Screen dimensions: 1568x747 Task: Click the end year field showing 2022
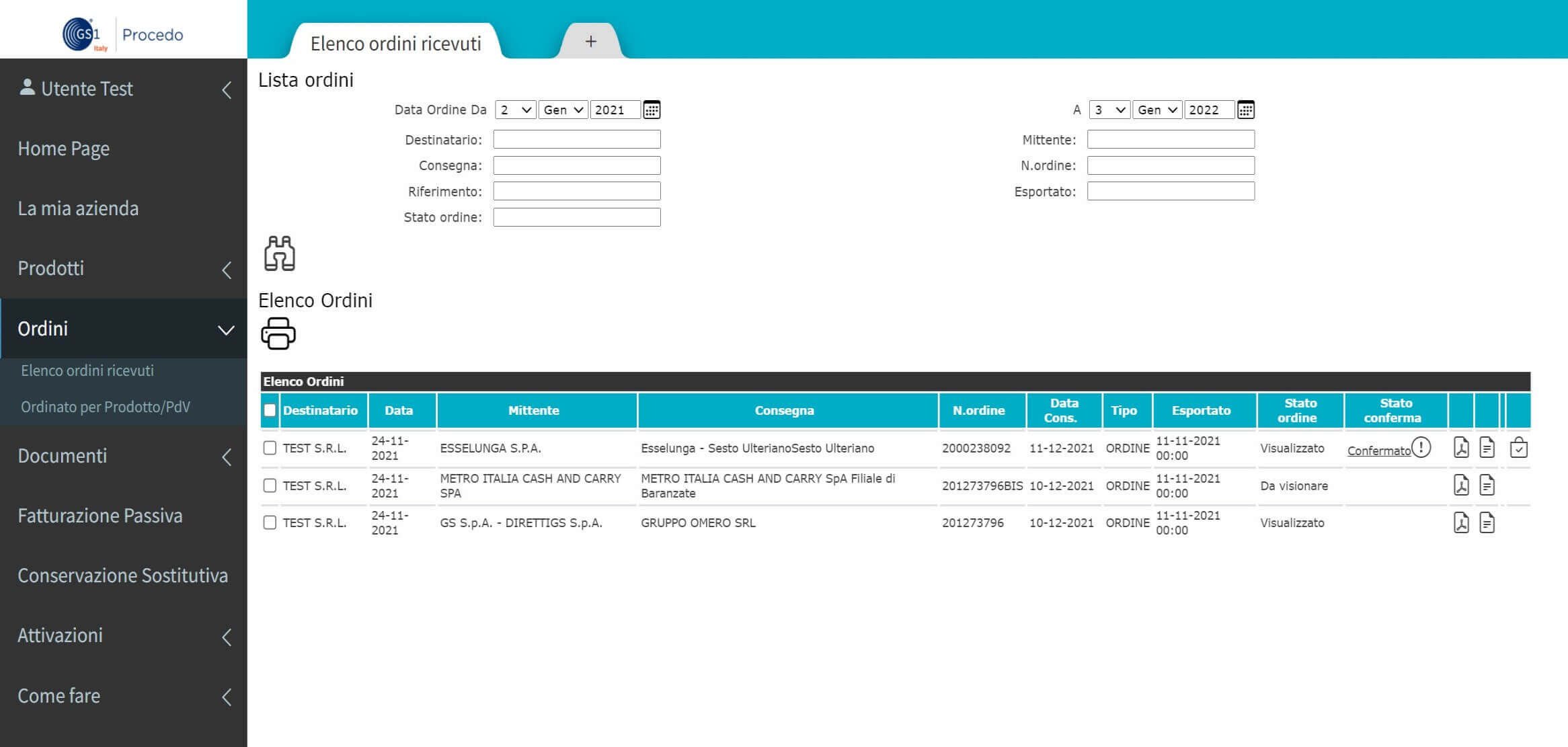click(x=1209, y=110)
